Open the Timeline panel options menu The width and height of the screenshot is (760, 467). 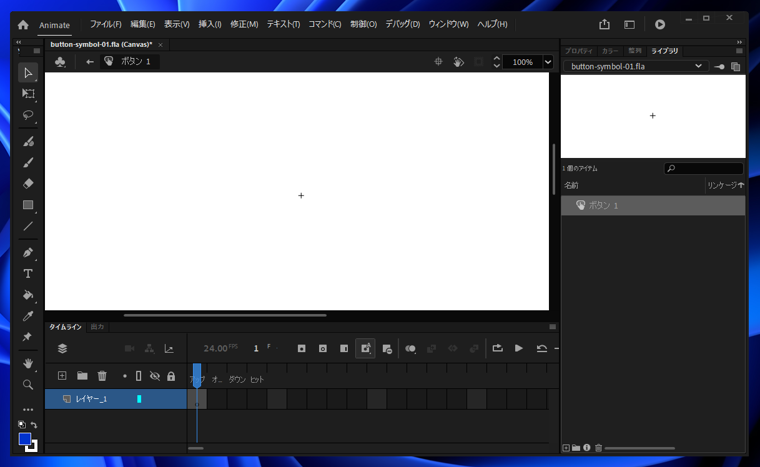(x=553, y=327)
